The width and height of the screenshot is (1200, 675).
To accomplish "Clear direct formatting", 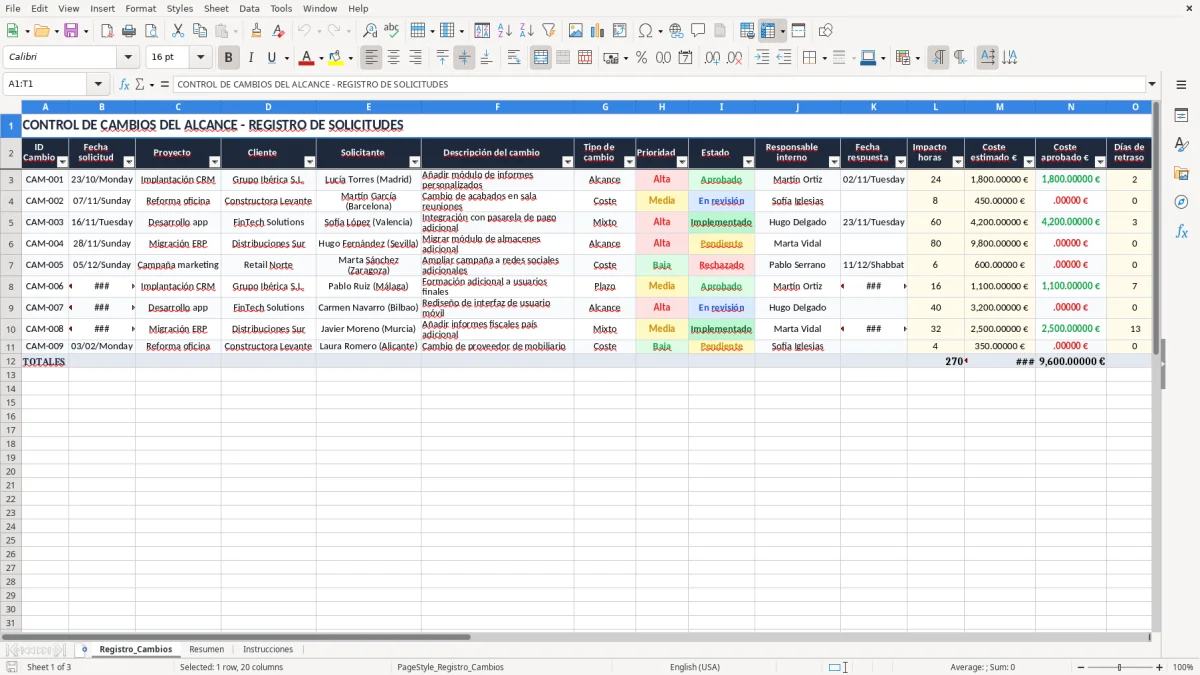I will (278, 31).
